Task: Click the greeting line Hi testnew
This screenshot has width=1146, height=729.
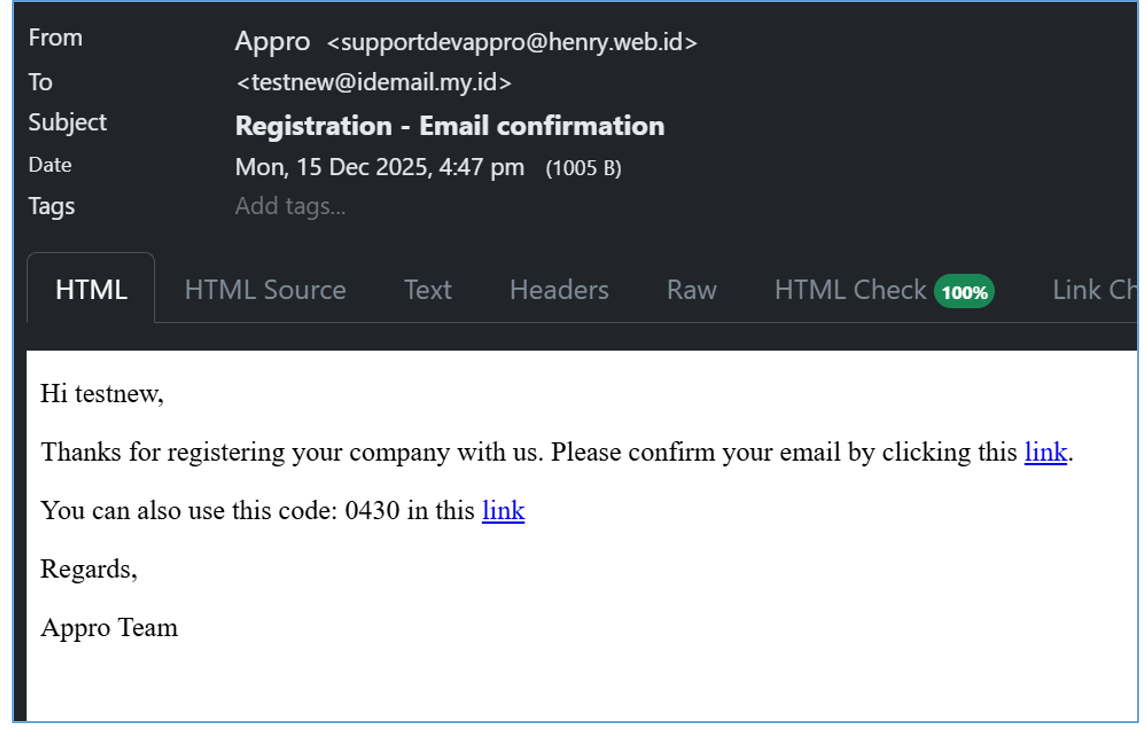Action: click(x=101, y=394)
